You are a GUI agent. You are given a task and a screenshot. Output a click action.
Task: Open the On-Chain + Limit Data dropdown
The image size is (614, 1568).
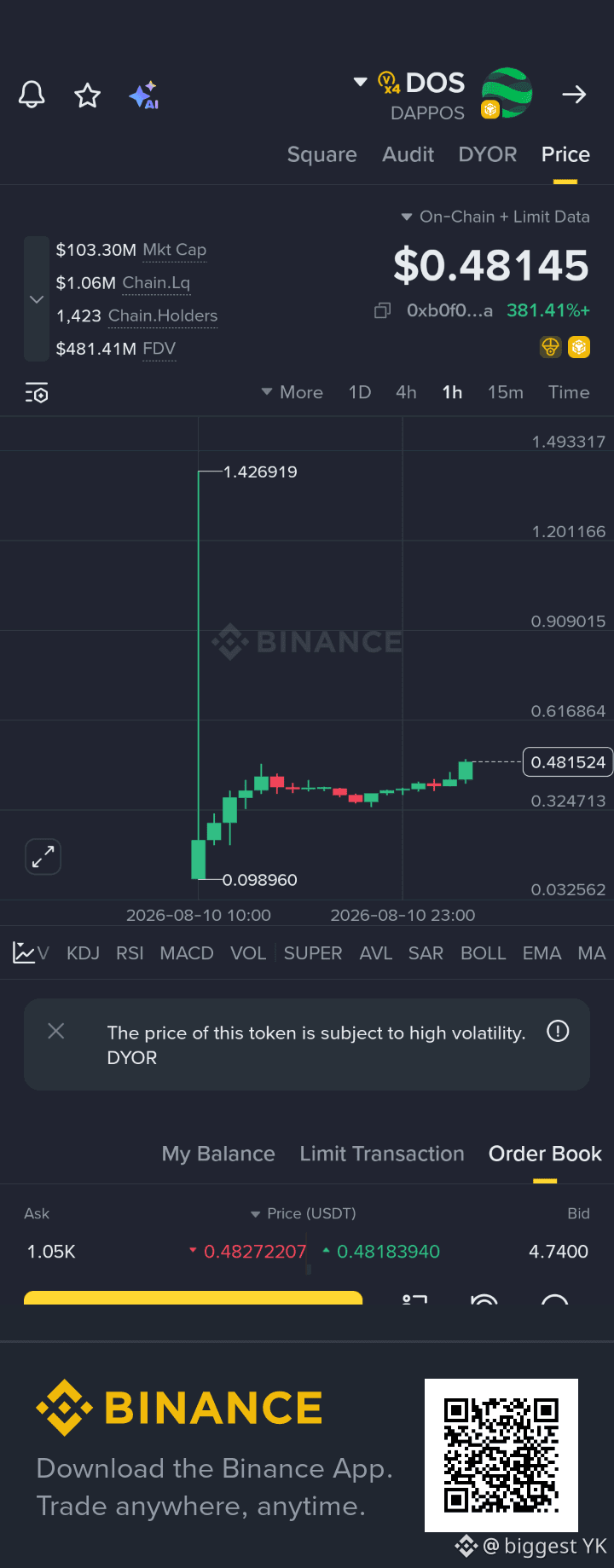[x=495, y=217]
